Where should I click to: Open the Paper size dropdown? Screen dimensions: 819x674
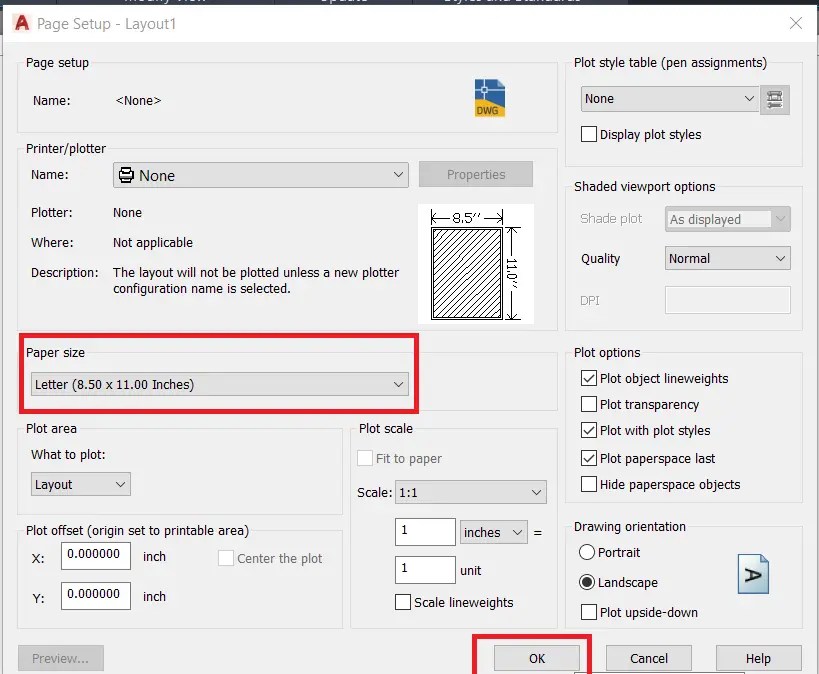[x=399, y=383]
